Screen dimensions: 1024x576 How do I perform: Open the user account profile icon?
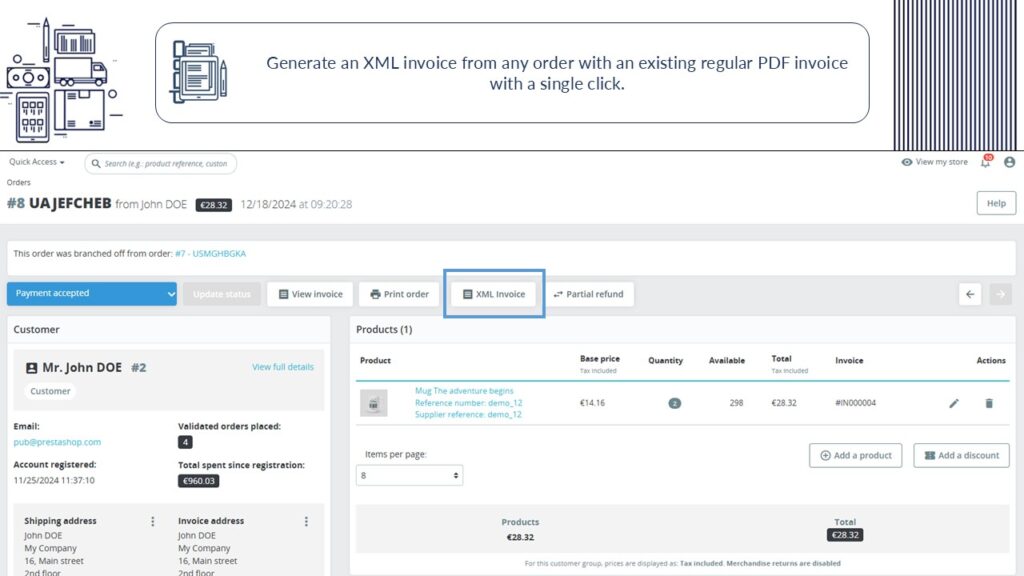click(1009, 162)
